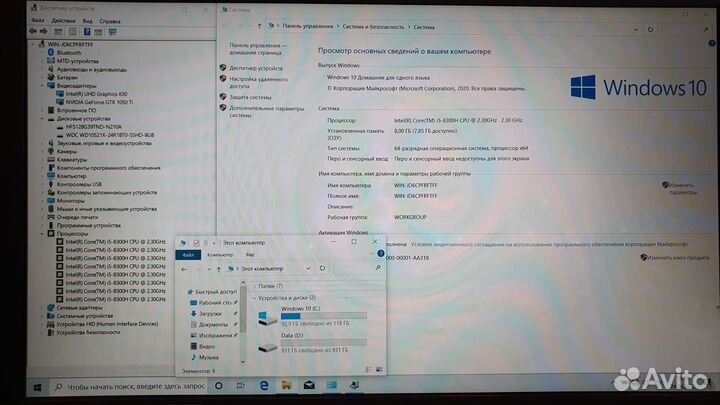The height and width of the screenshot is (405, 720).
Task: Go to Панель управления breadcrumb
Action: 307,26
